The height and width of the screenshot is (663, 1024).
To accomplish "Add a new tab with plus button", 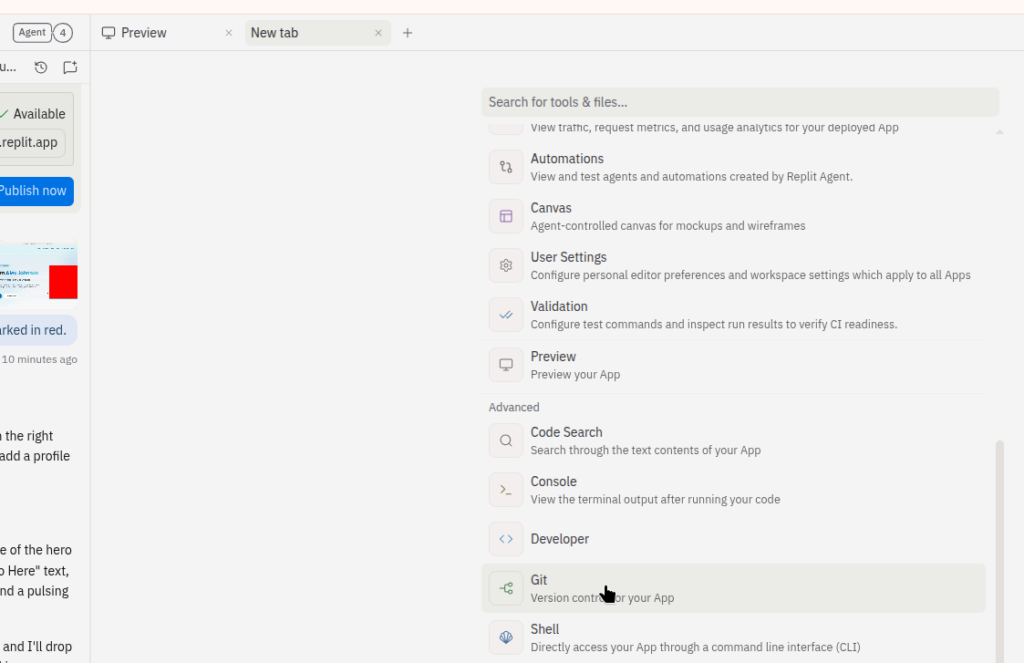I will [x=407, y=33].
